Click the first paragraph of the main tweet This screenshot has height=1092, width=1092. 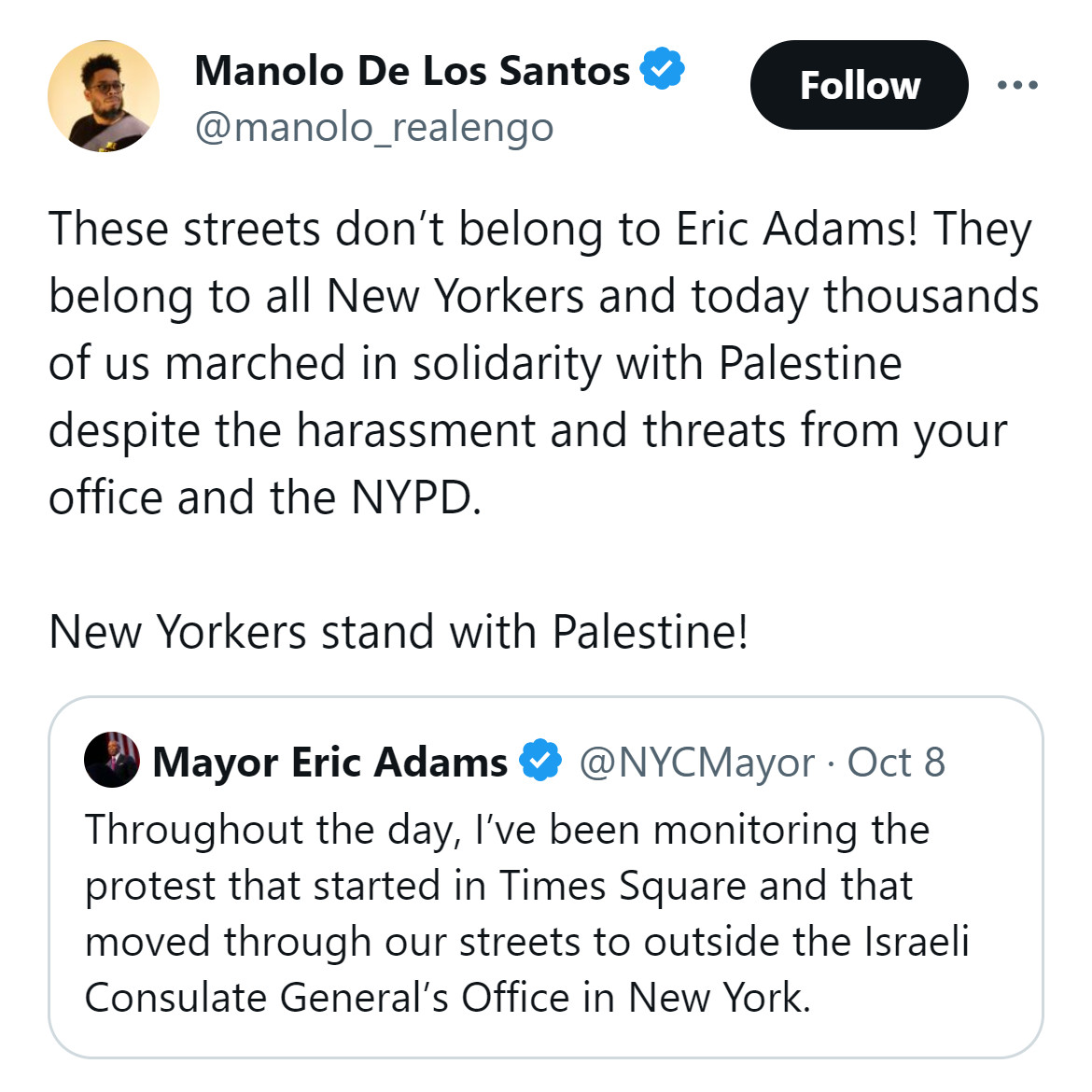pyautogui.click(x=541, y=362)
